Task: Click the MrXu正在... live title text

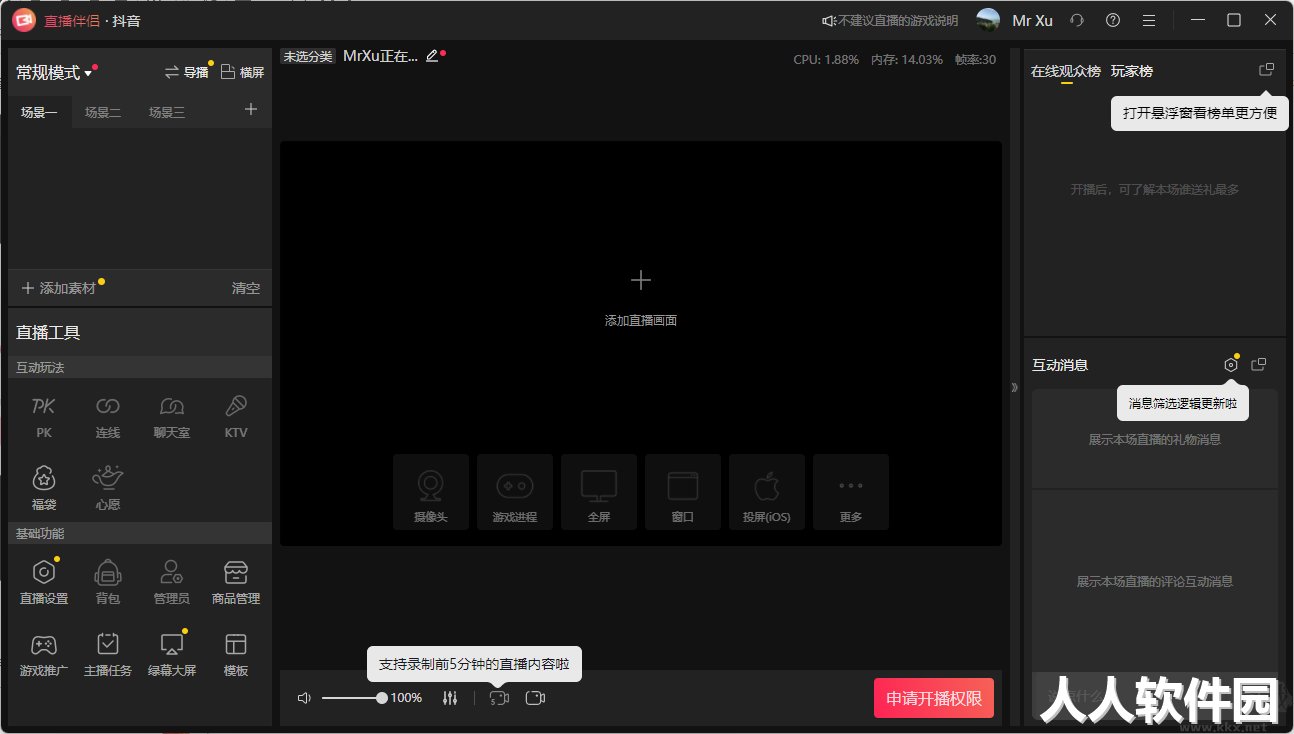Action: [381, 56]
